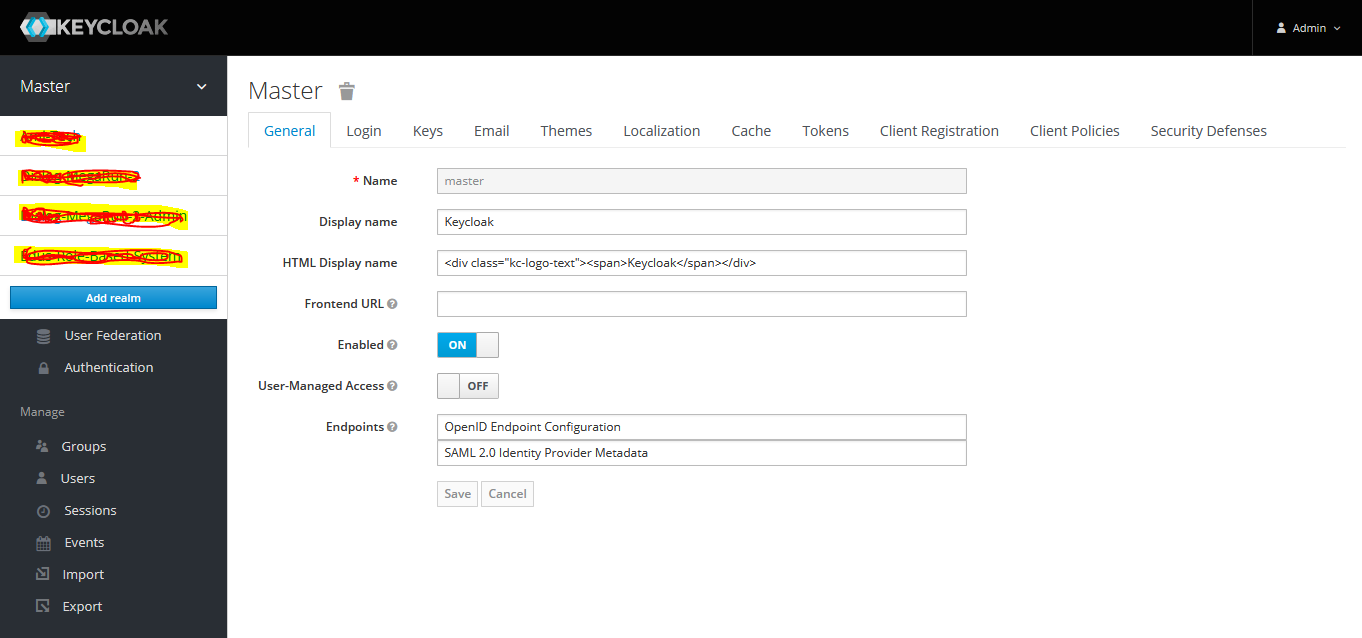This screenshot has height=638, width=1362.
Task: Click the Events calendar icon
Action: point(43,543)
